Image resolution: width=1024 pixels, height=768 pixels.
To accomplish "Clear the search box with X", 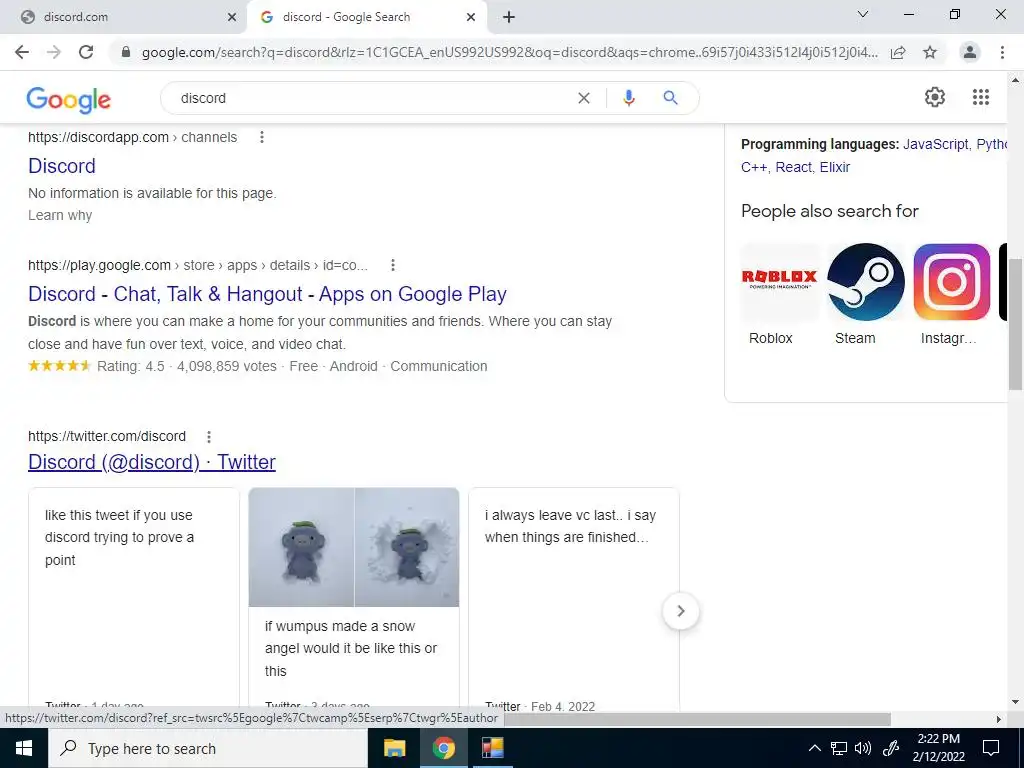I will (x=584, y=98).
